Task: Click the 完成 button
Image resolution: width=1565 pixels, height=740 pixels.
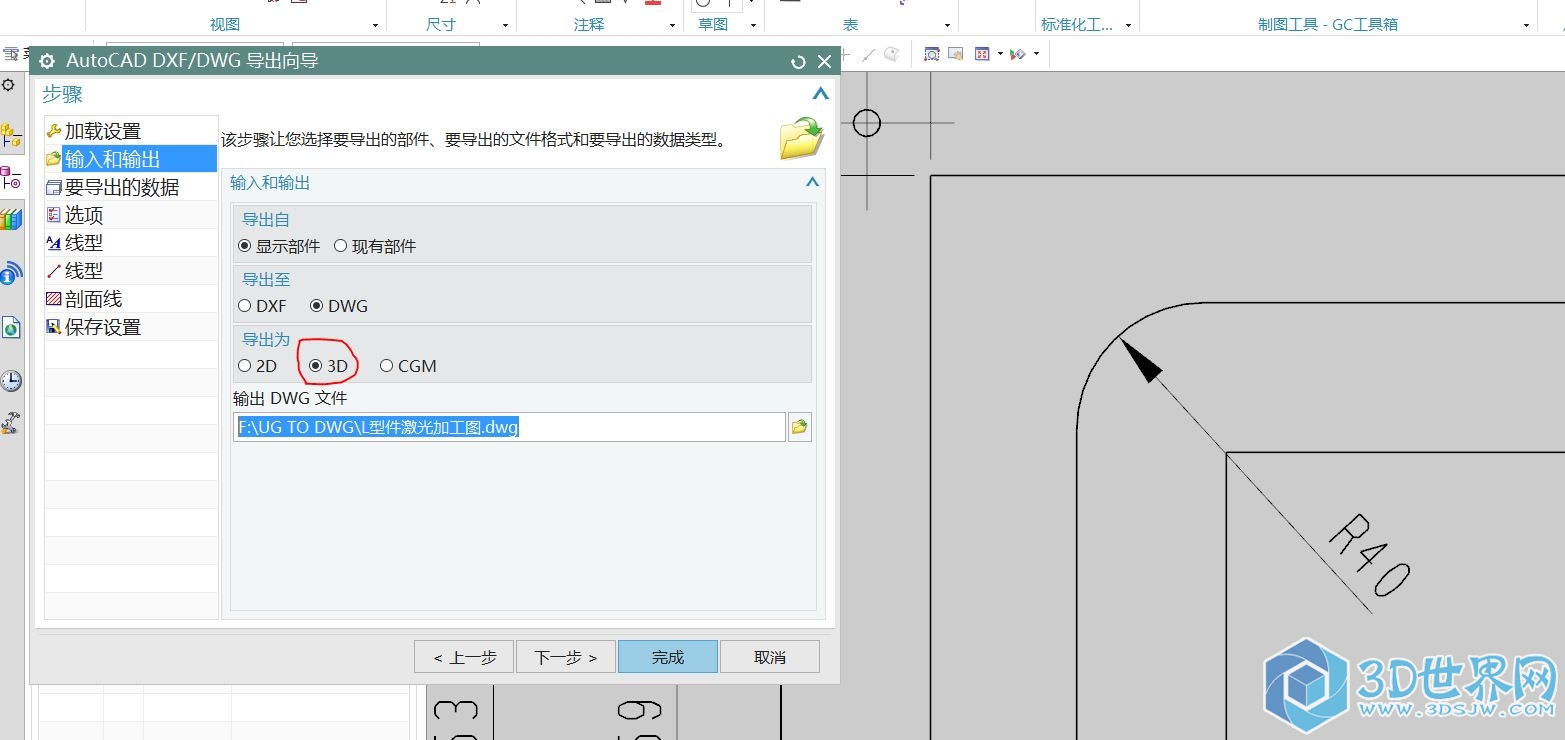Action: [x=668, y=657]
